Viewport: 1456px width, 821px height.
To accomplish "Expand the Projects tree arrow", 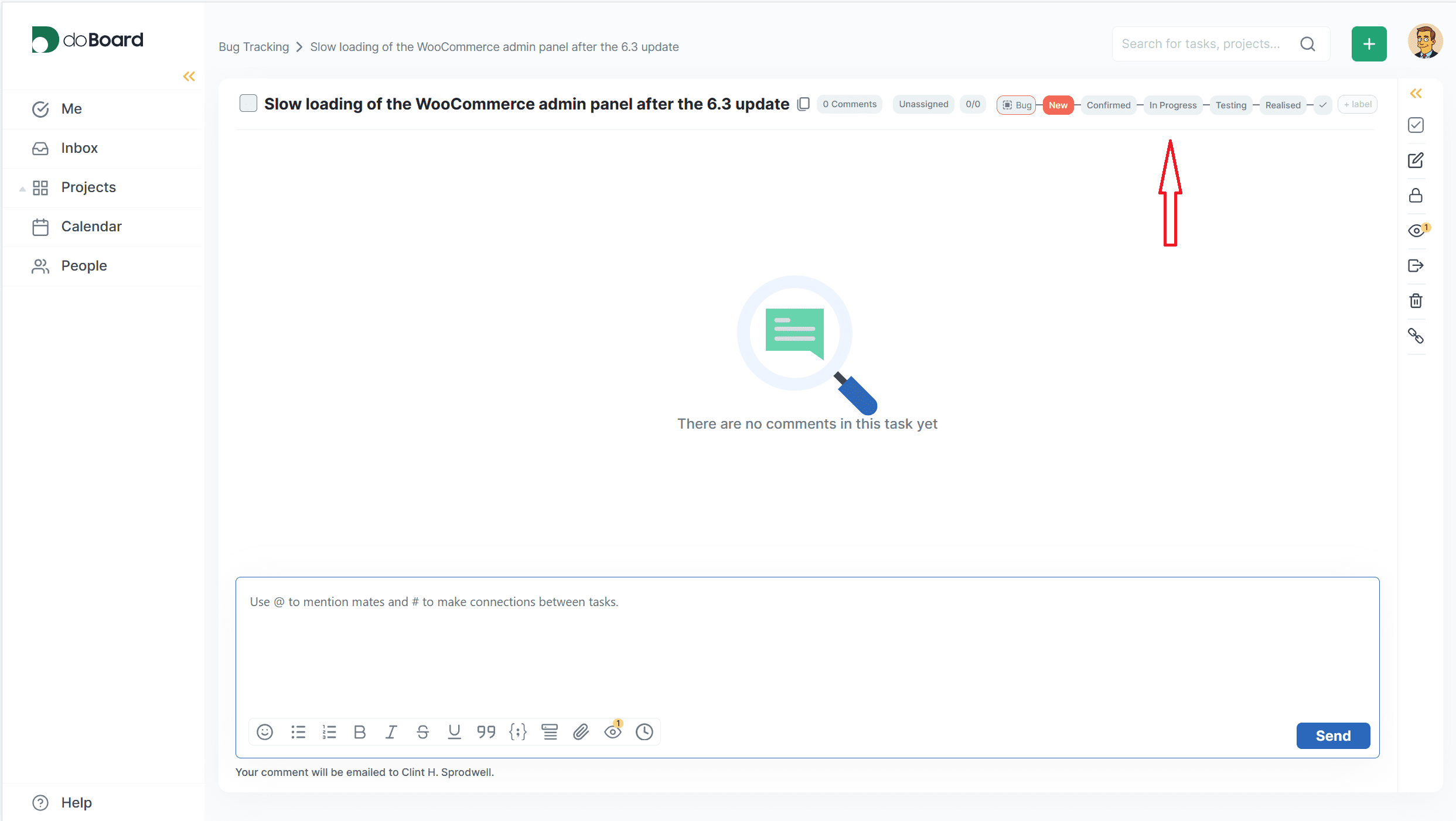I will click(x=22, y=189).
